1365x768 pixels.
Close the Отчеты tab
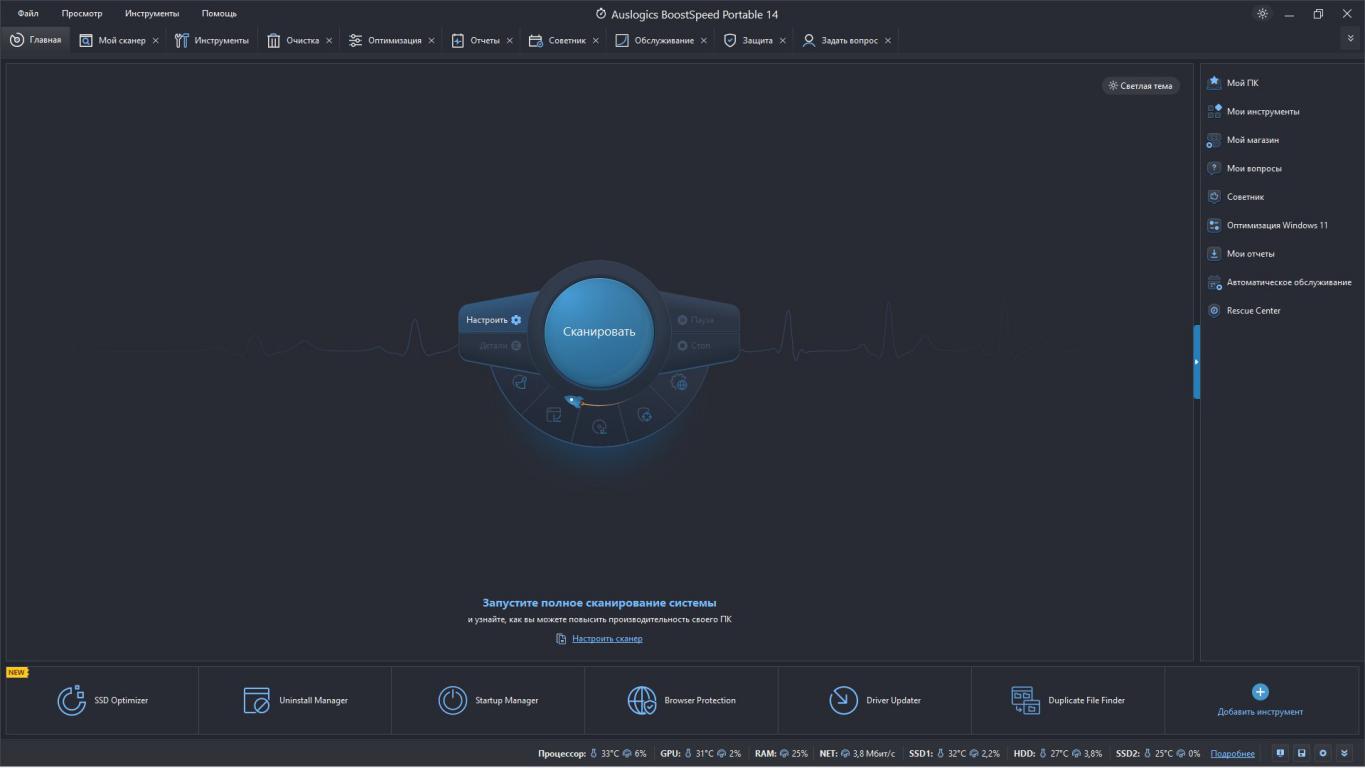pos(509,41)
